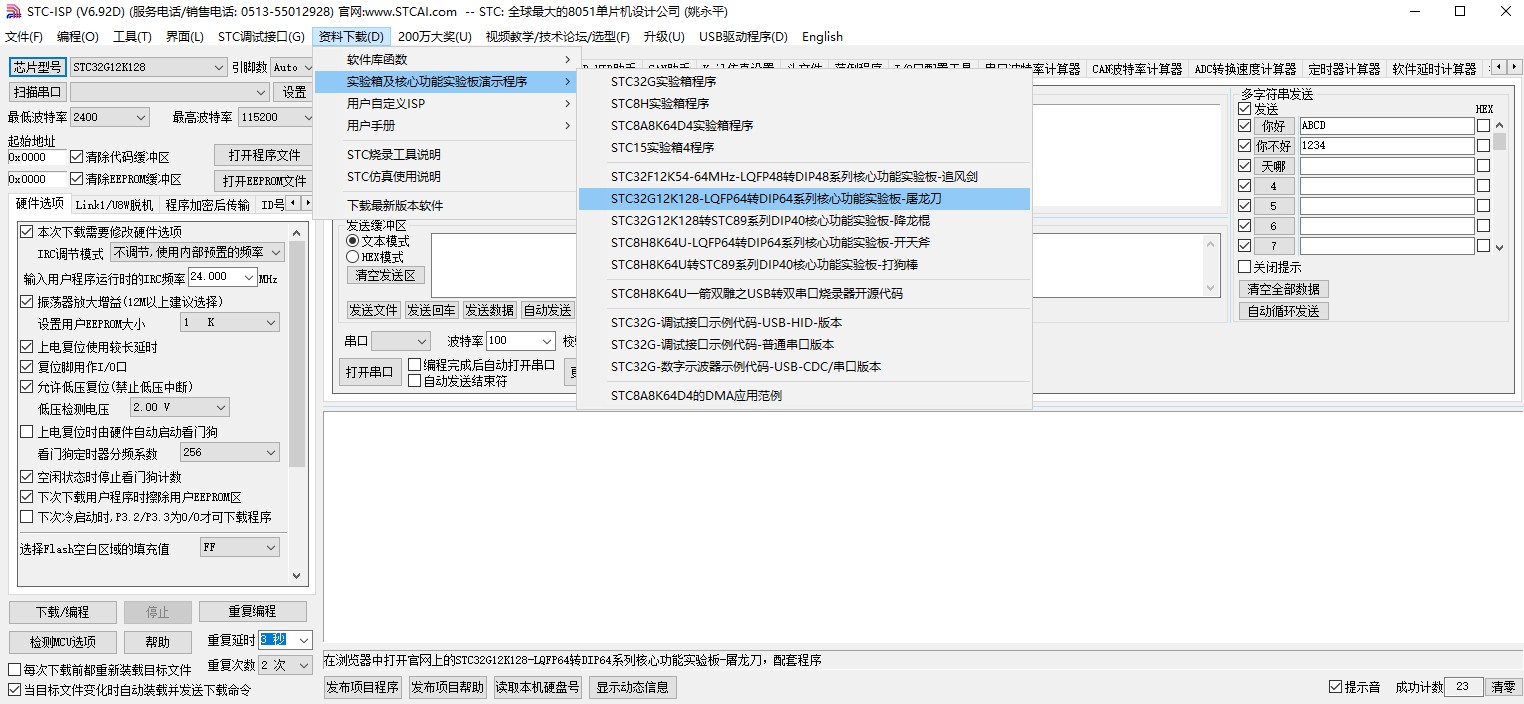The width and height of the screenshot is (1524, 704).
Task: Click the hardware options tab scroll-right arrow
Action: (x=307, y=203)
